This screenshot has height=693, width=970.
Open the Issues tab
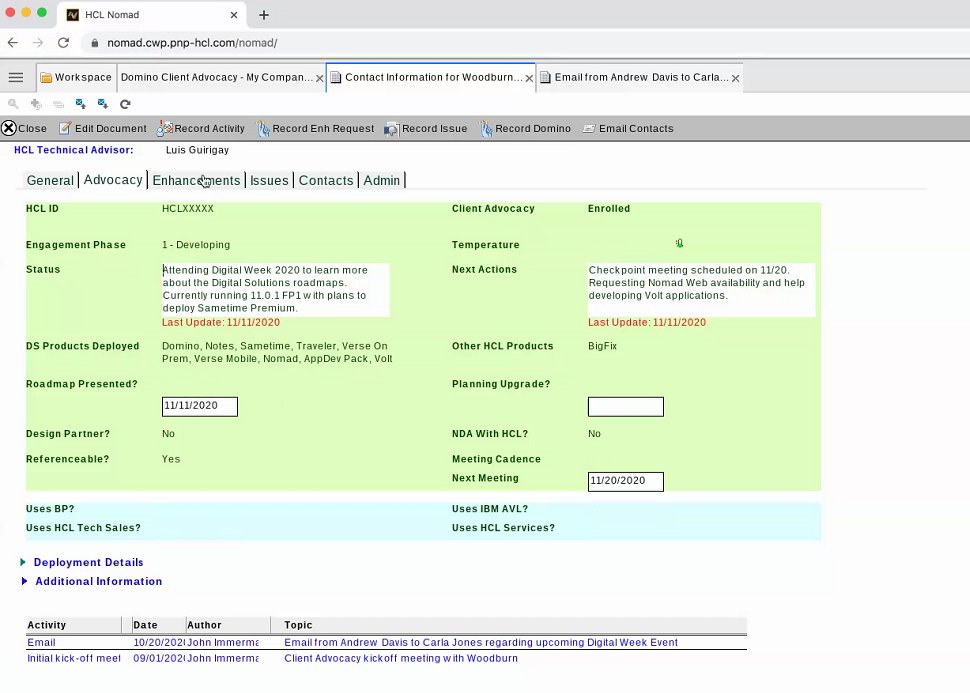click(269, 181)
